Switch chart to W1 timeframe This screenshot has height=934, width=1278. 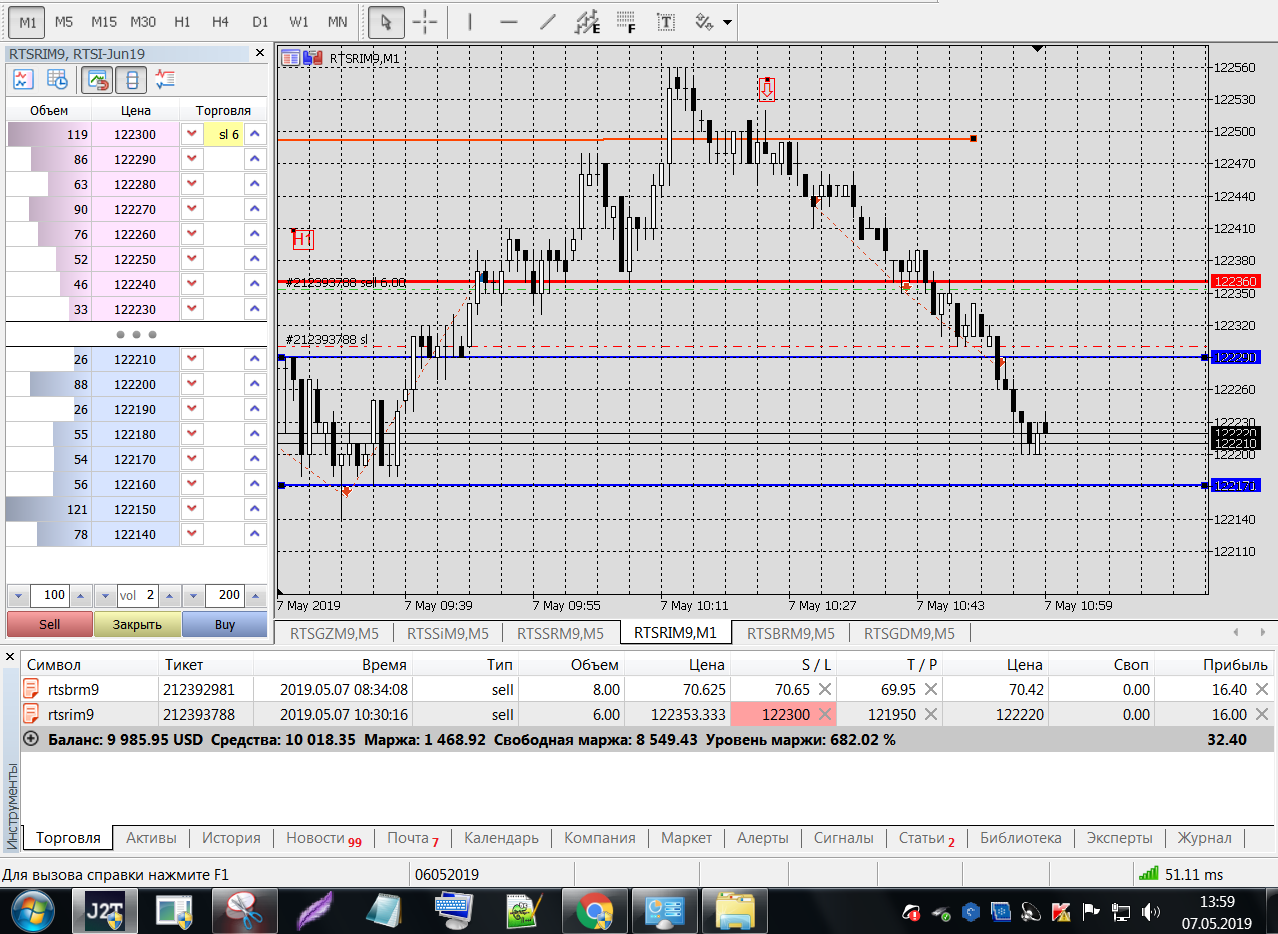click(299, 21)
